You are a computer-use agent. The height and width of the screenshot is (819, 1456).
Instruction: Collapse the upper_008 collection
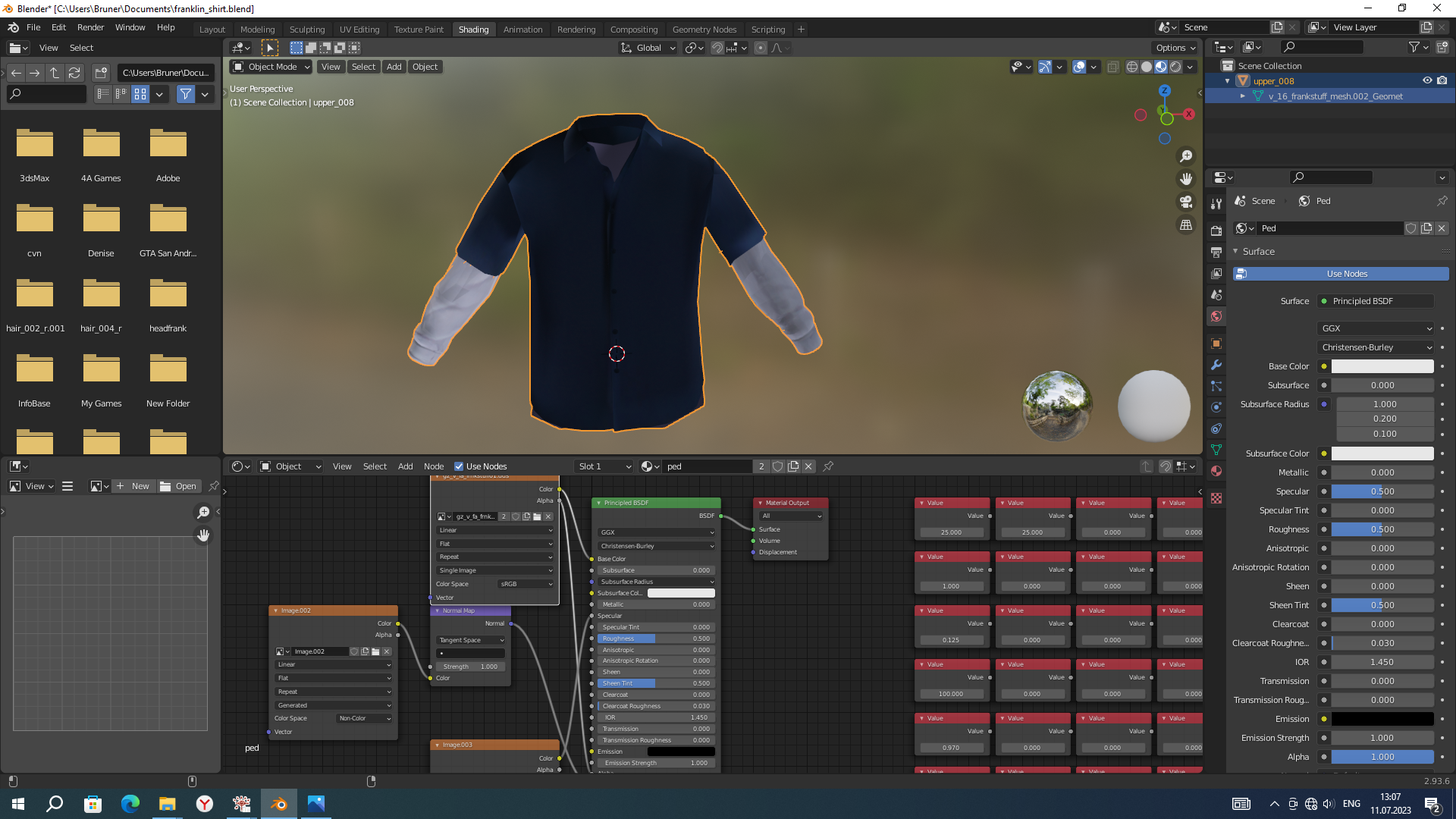pos(1228,81)
